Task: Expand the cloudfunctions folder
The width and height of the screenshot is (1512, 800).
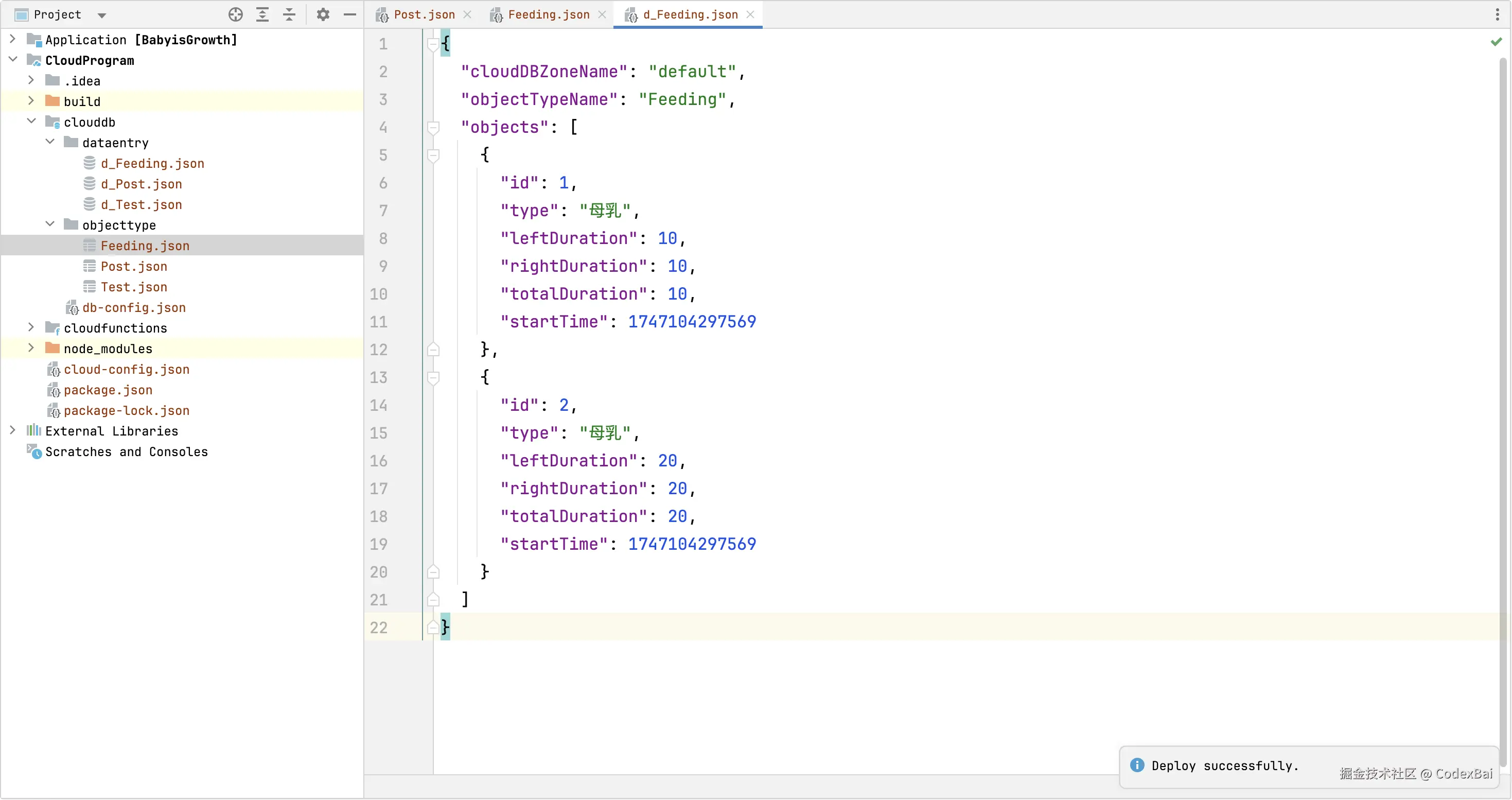Action: (31, 327)
